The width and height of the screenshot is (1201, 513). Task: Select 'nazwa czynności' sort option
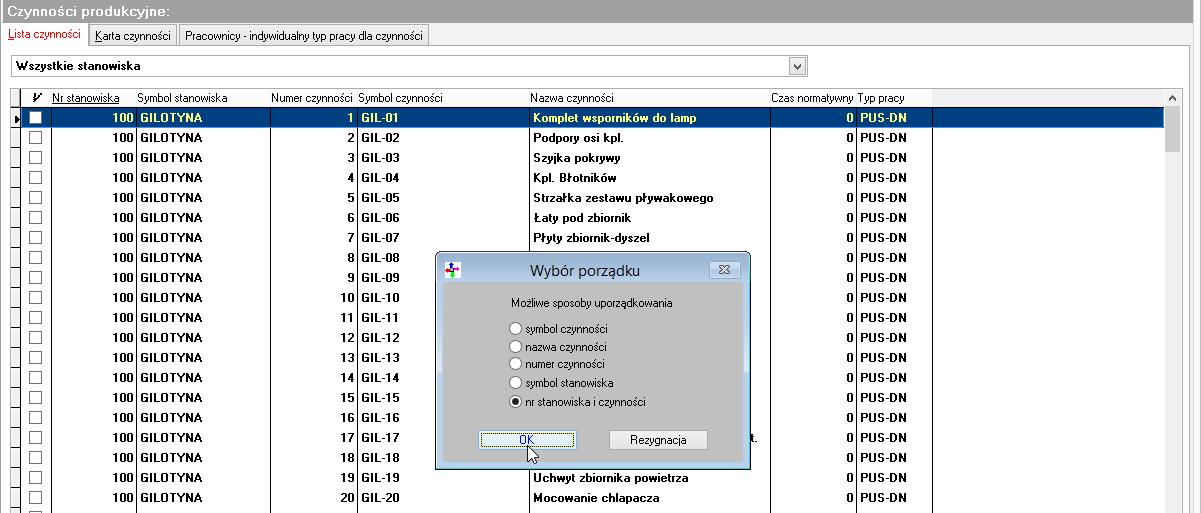pos(516,346)
